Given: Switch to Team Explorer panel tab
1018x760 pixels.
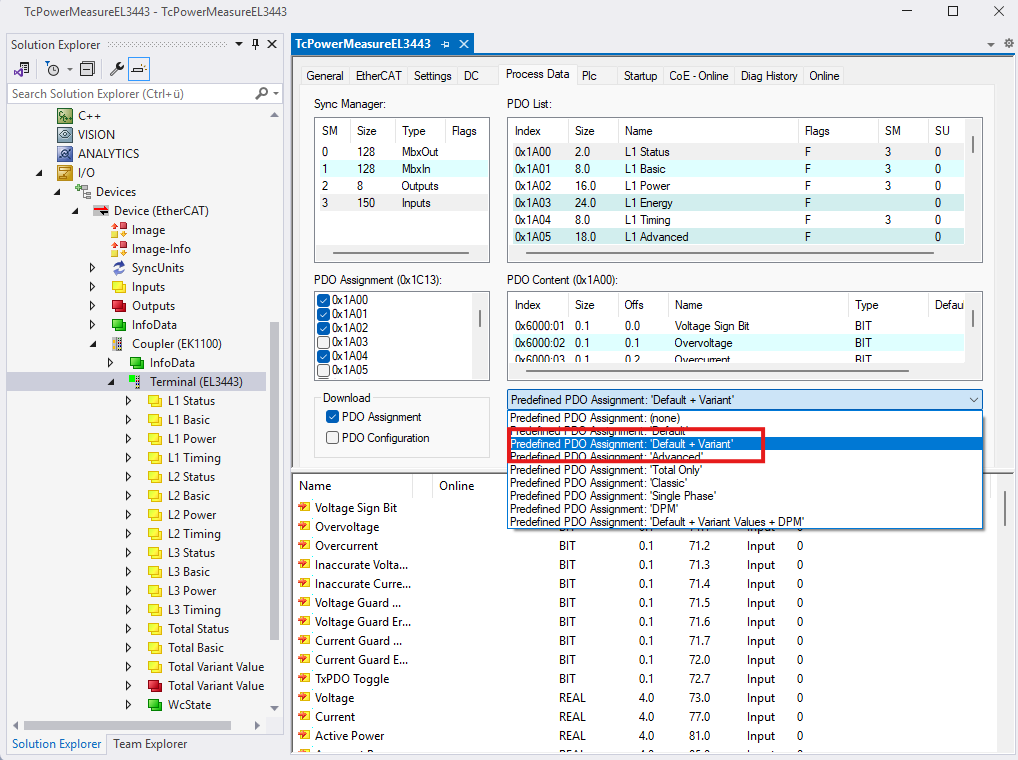Looking at the screenshot, I should [x=149, y=744].
